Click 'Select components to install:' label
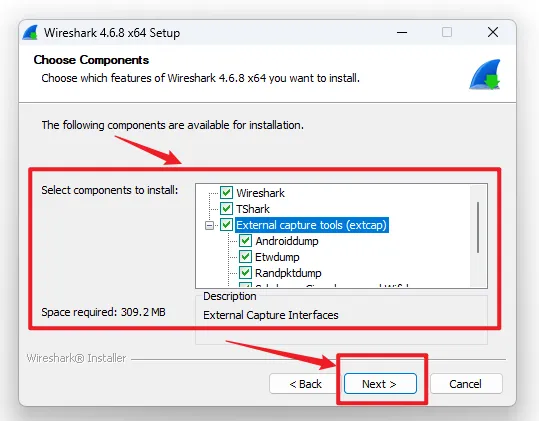 click(110, 190)
